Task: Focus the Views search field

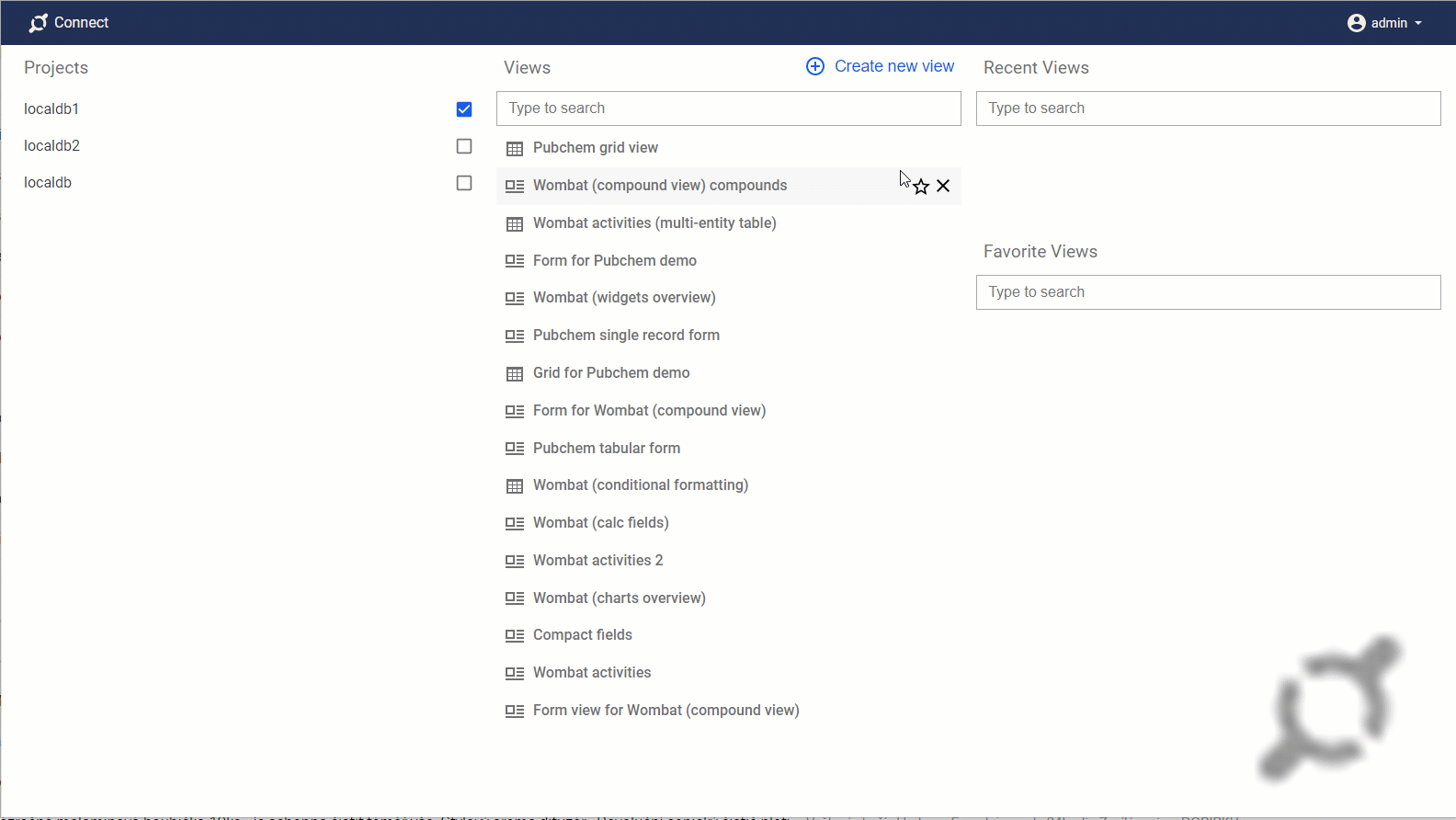Action: 728,108
